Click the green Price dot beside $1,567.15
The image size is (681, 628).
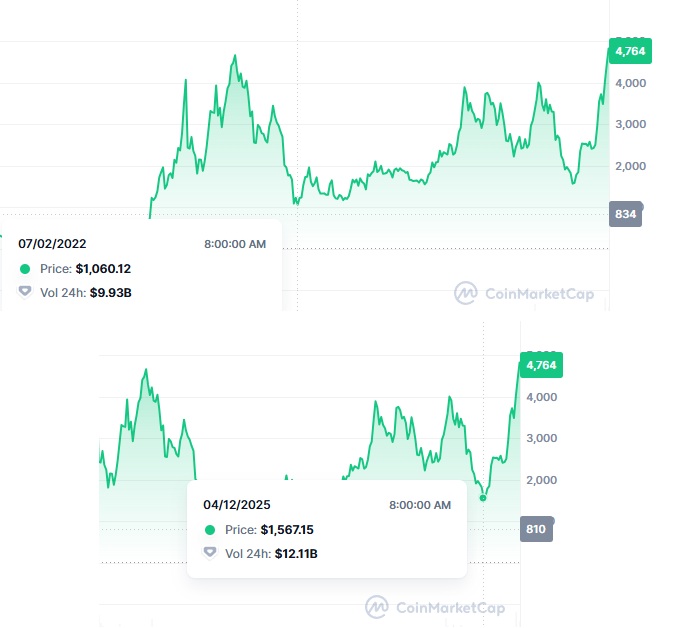coord(210,530)
